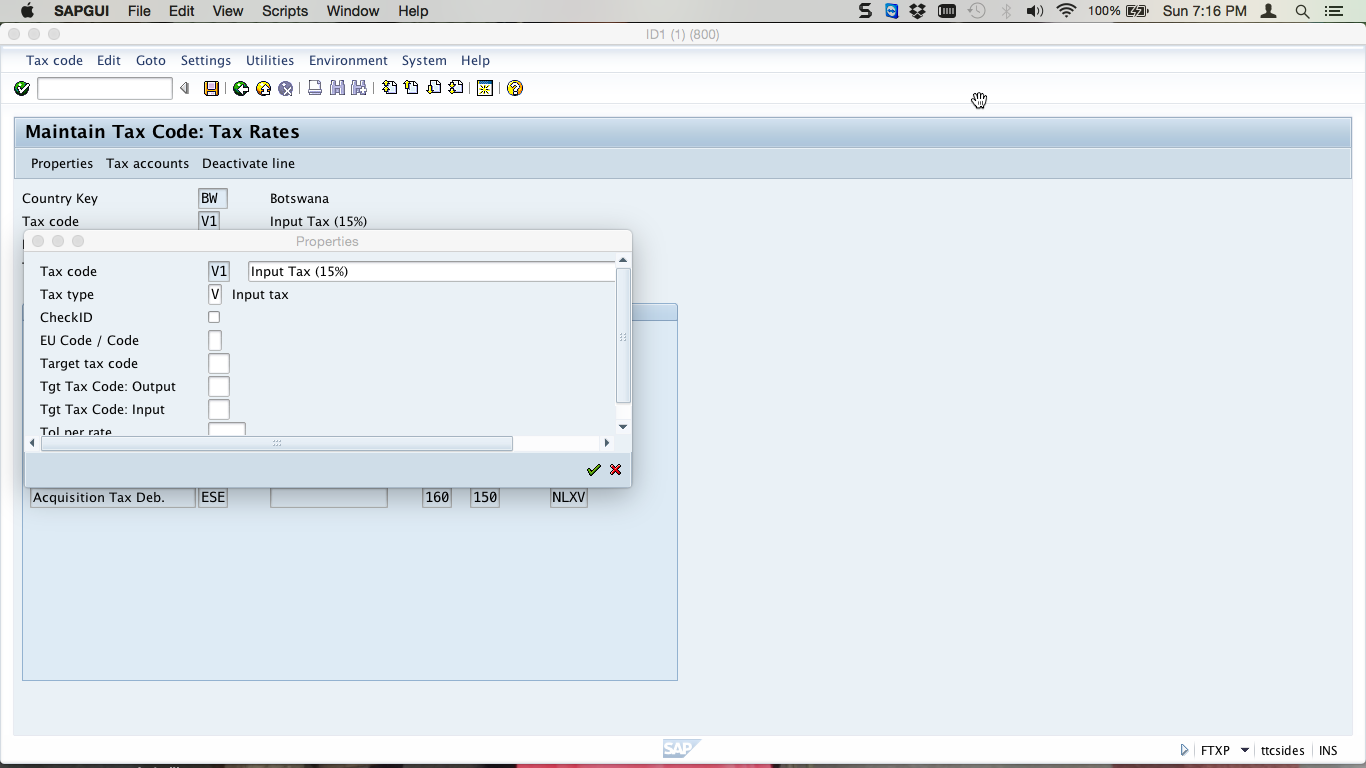Click the Country Key field BW
This screenshot has width=1366, height=768.
[x=213, y=198]
